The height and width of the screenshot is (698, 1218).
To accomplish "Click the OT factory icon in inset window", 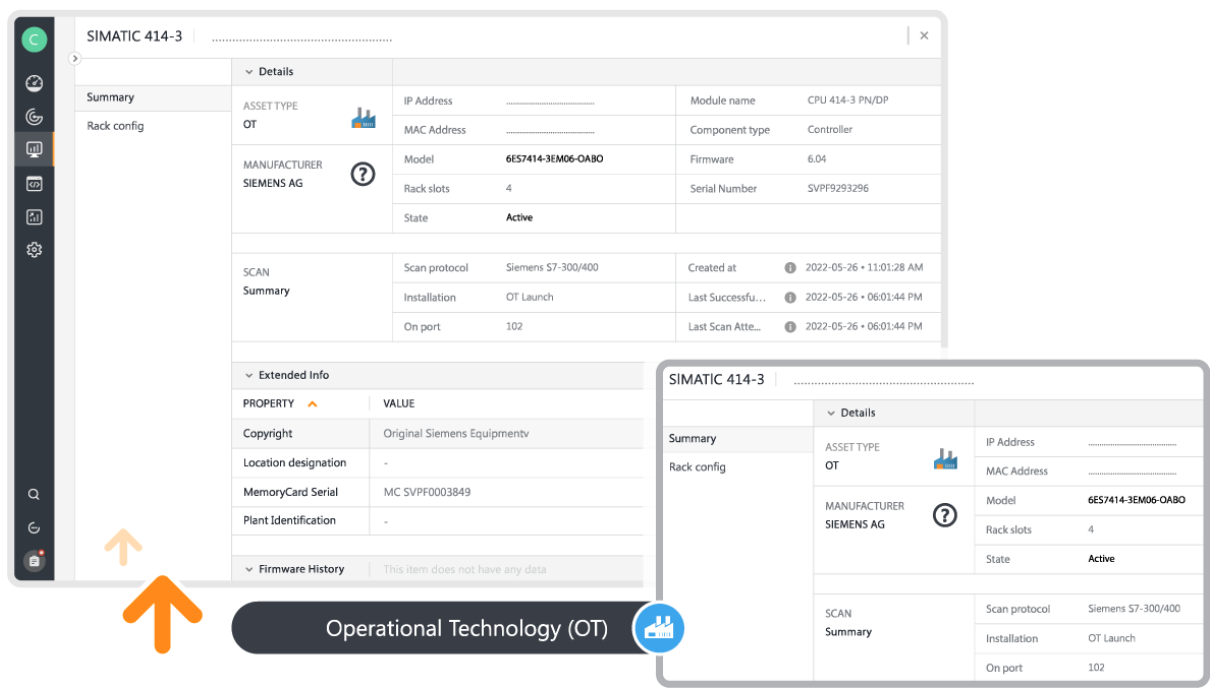I will coord(945,459).
